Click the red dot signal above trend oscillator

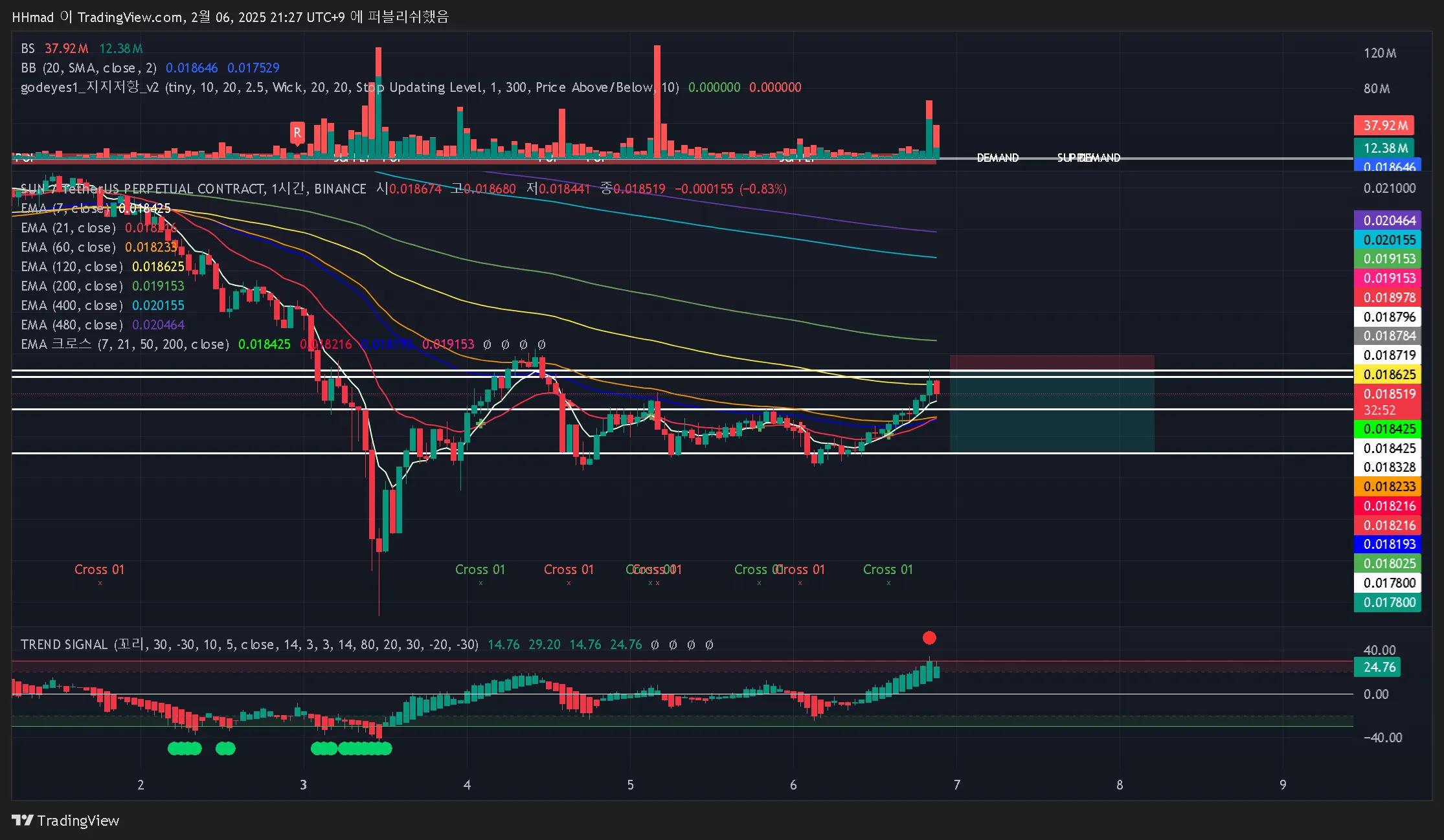coord(929,638)
